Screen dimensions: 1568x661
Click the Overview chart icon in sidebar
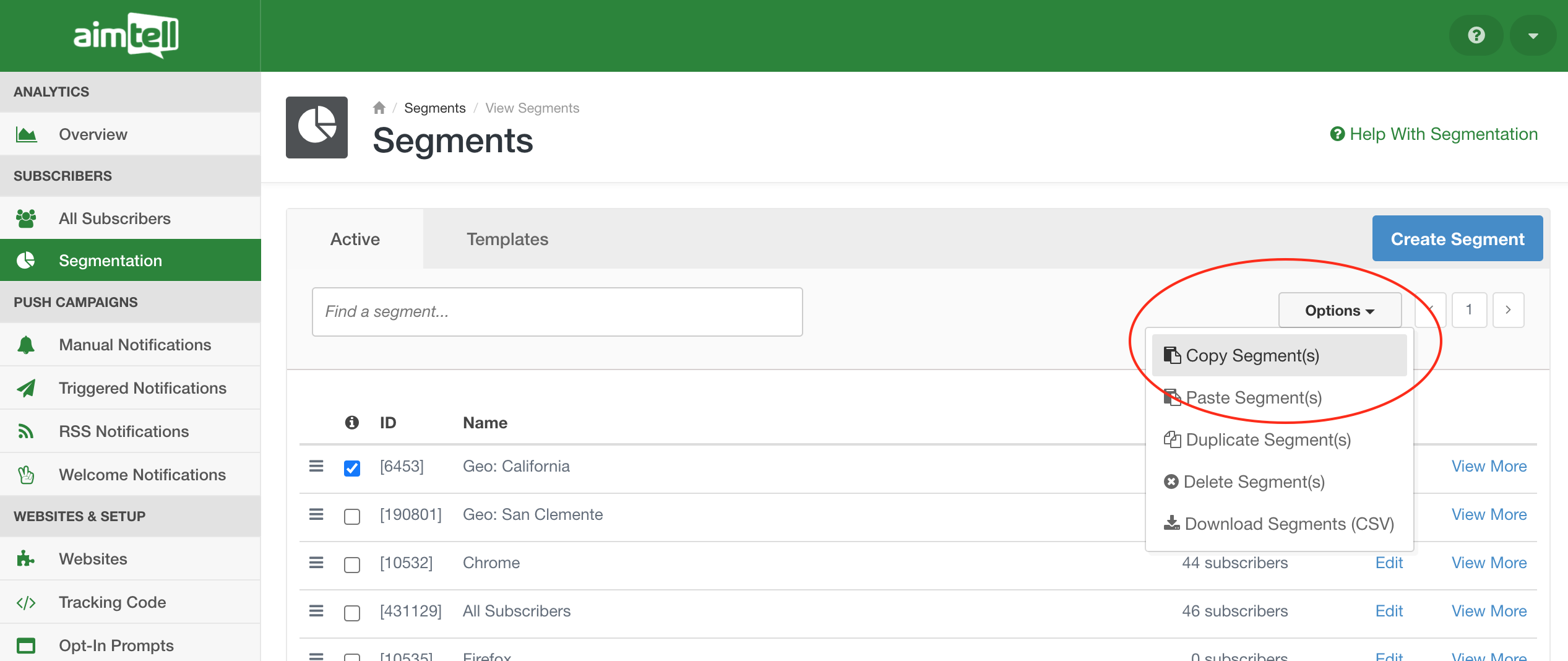(x=26, y=134)
